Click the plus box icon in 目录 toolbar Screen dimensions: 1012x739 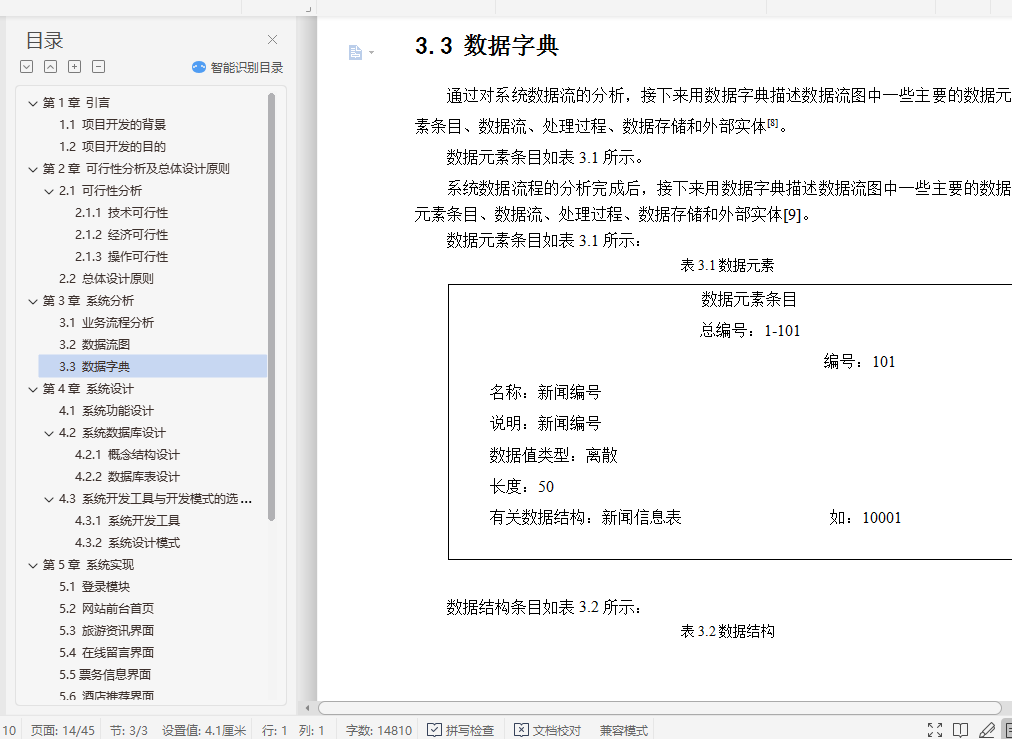click(75, 66)
